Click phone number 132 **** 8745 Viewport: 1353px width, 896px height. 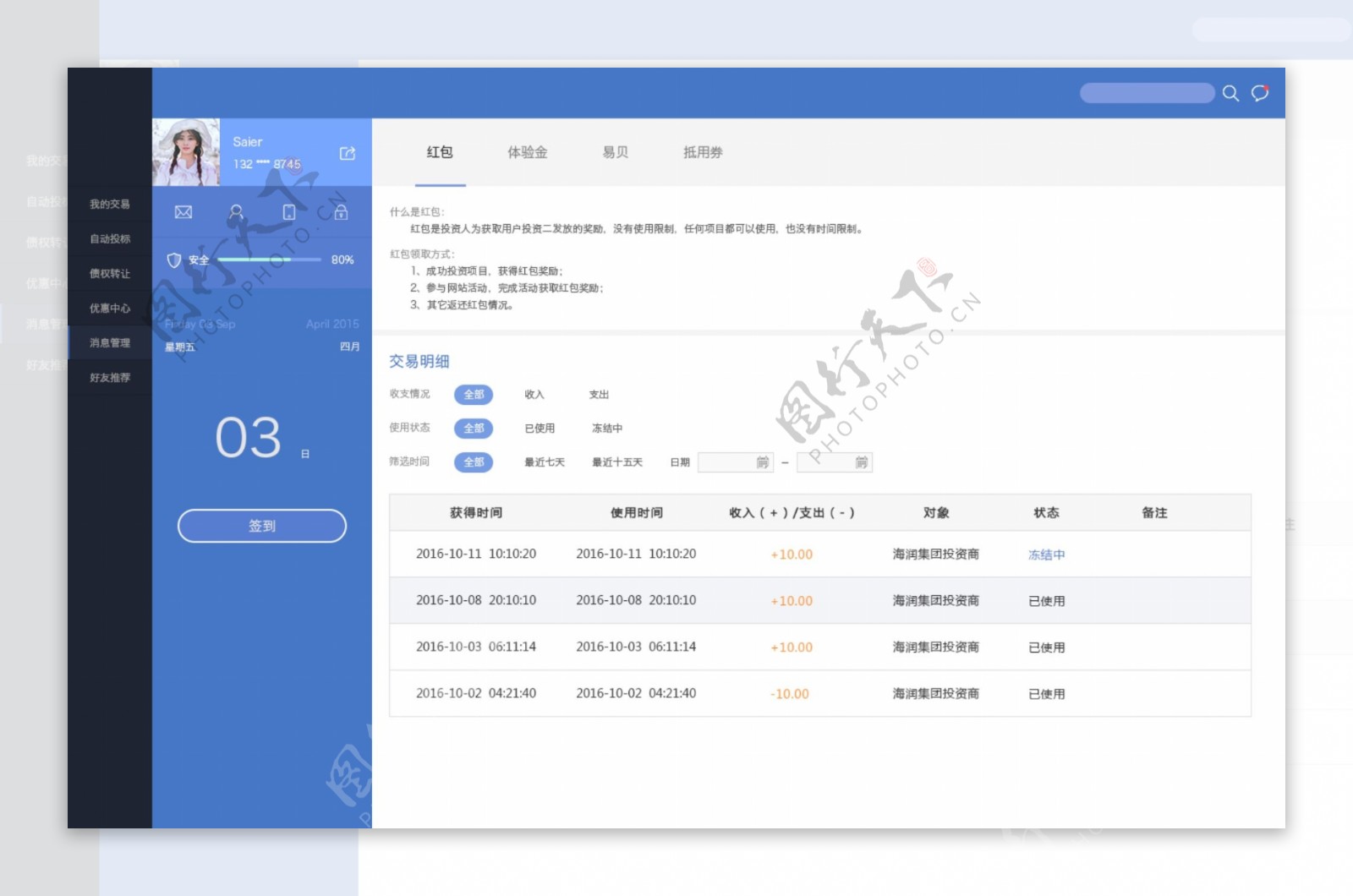click(267, 164)
